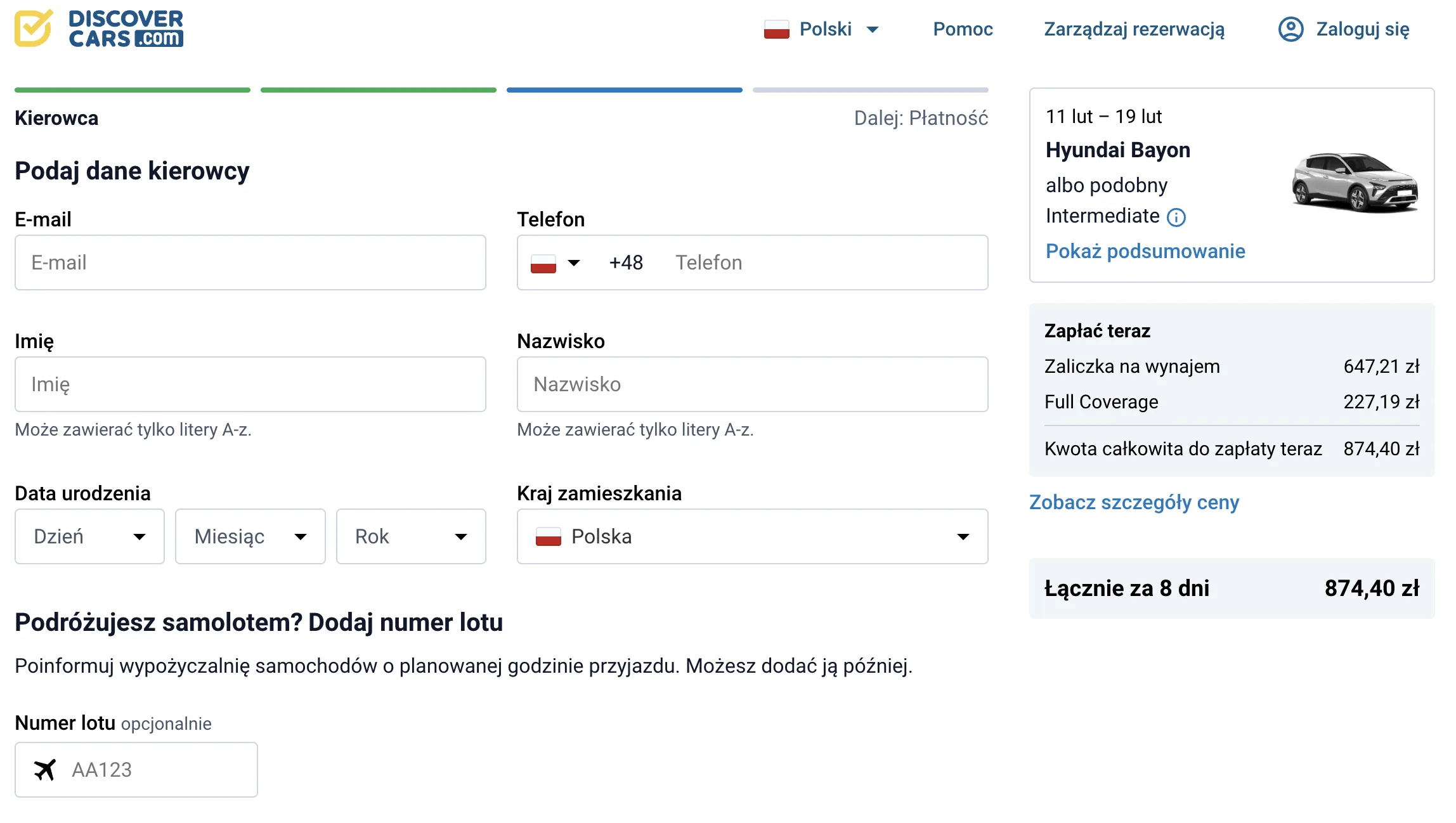The width and height of the screenshot is (1456, 823).
Task: Click the Intermediate info icon
Action: tap(1176, 217)
